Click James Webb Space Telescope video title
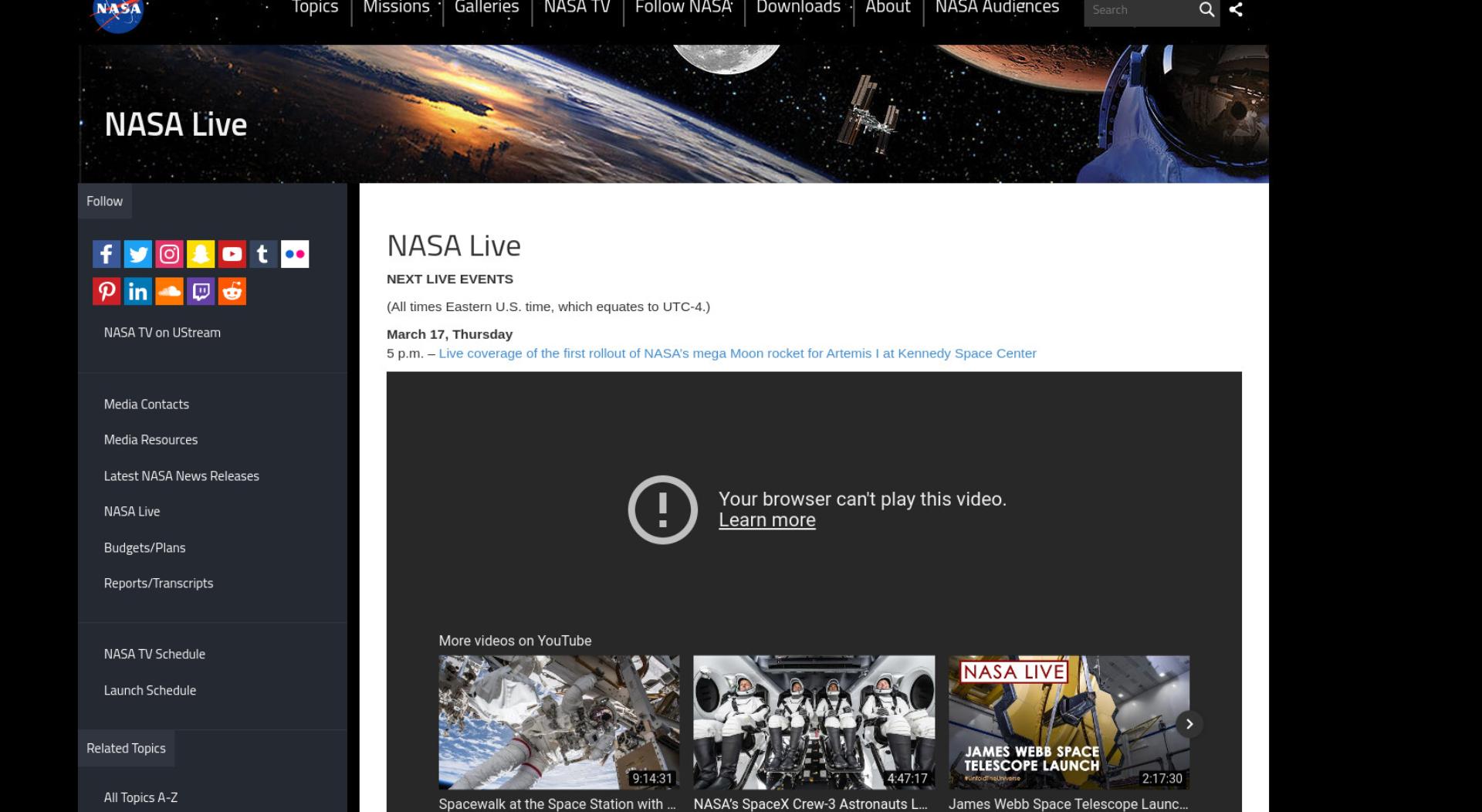 pos(1068,804)
